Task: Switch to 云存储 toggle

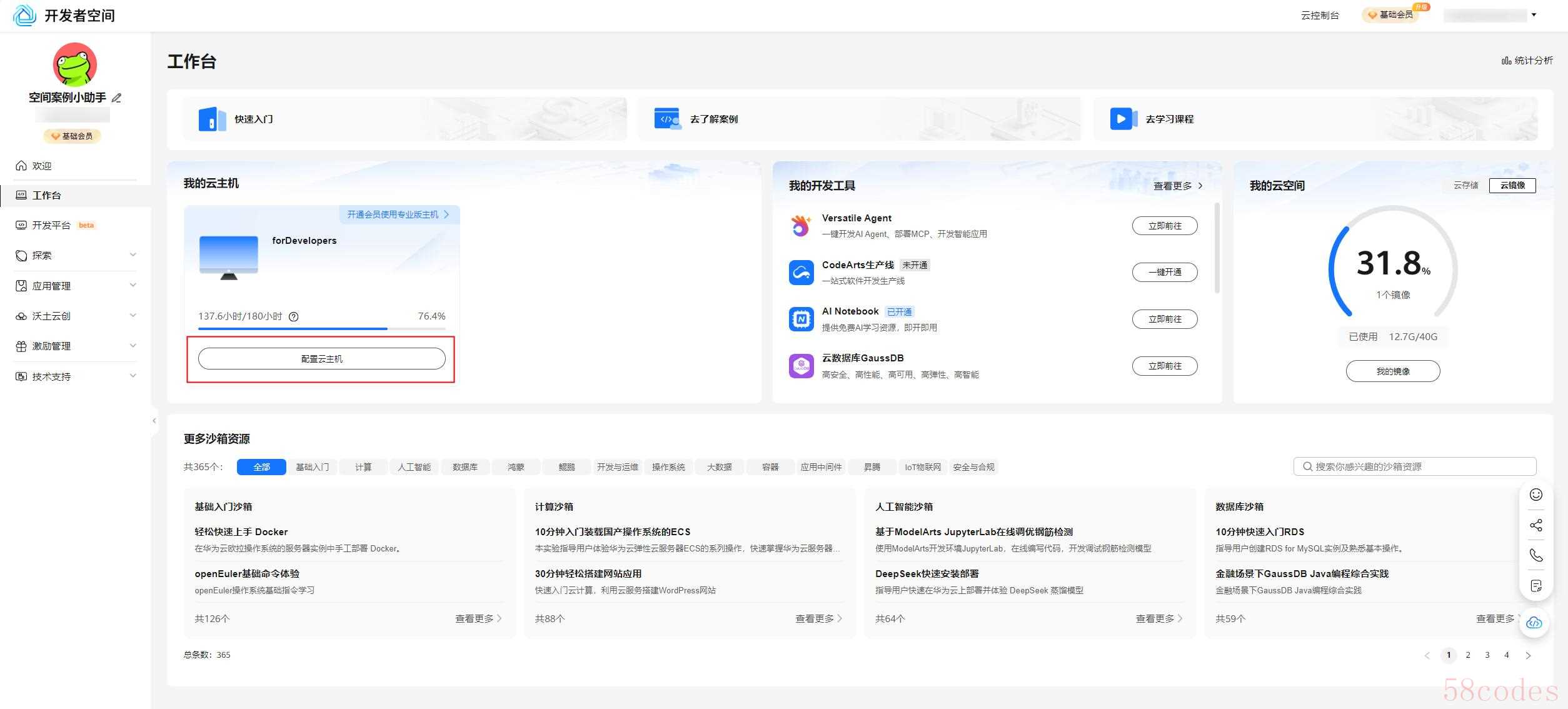Action: 1465,185
